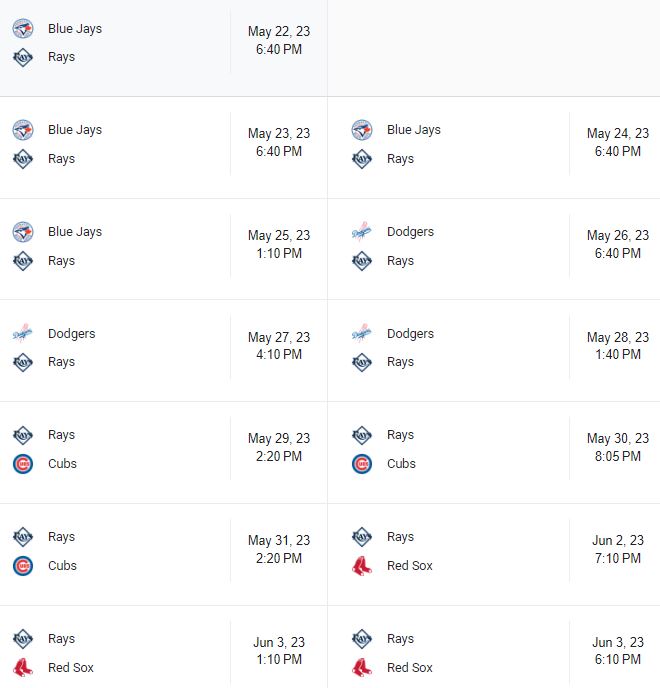Click Cubs logo in May 29 game
The height and width of the screenshot is (688, 660).
point(23,464)
